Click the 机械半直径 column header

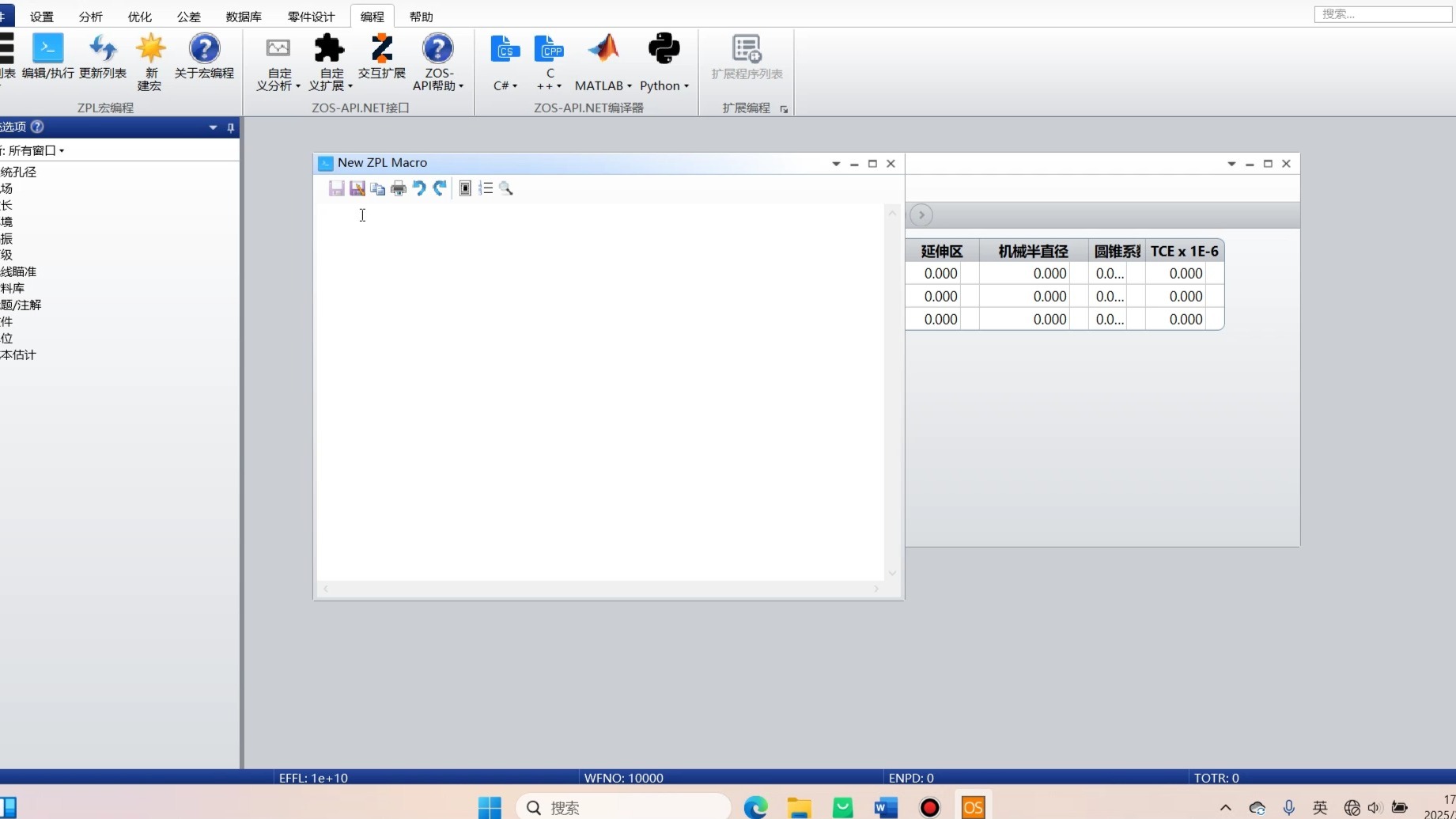1033,251
